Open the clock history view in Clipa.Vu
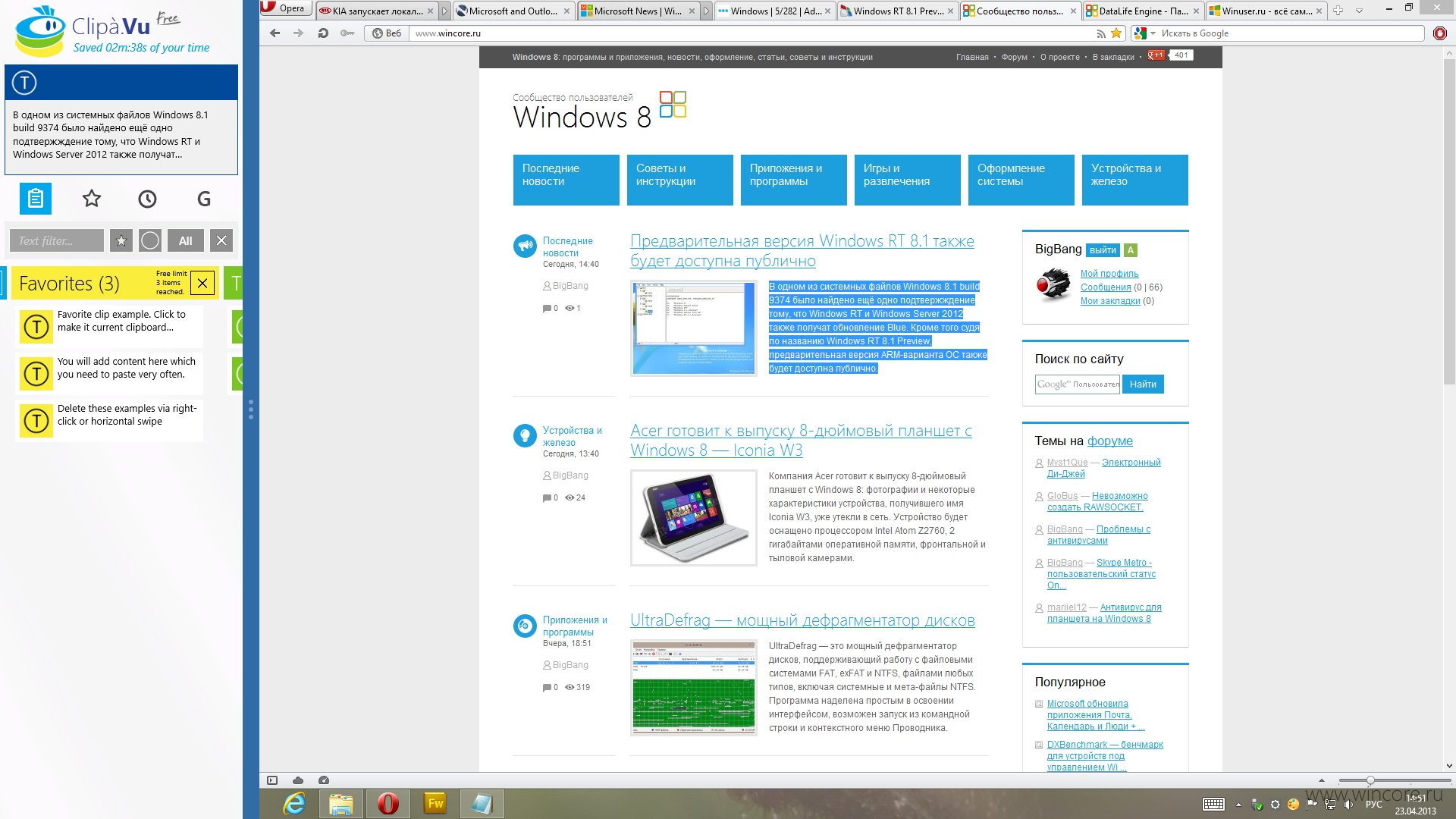The width and height of the screenshot is (1456, 819). click(147, 199)
